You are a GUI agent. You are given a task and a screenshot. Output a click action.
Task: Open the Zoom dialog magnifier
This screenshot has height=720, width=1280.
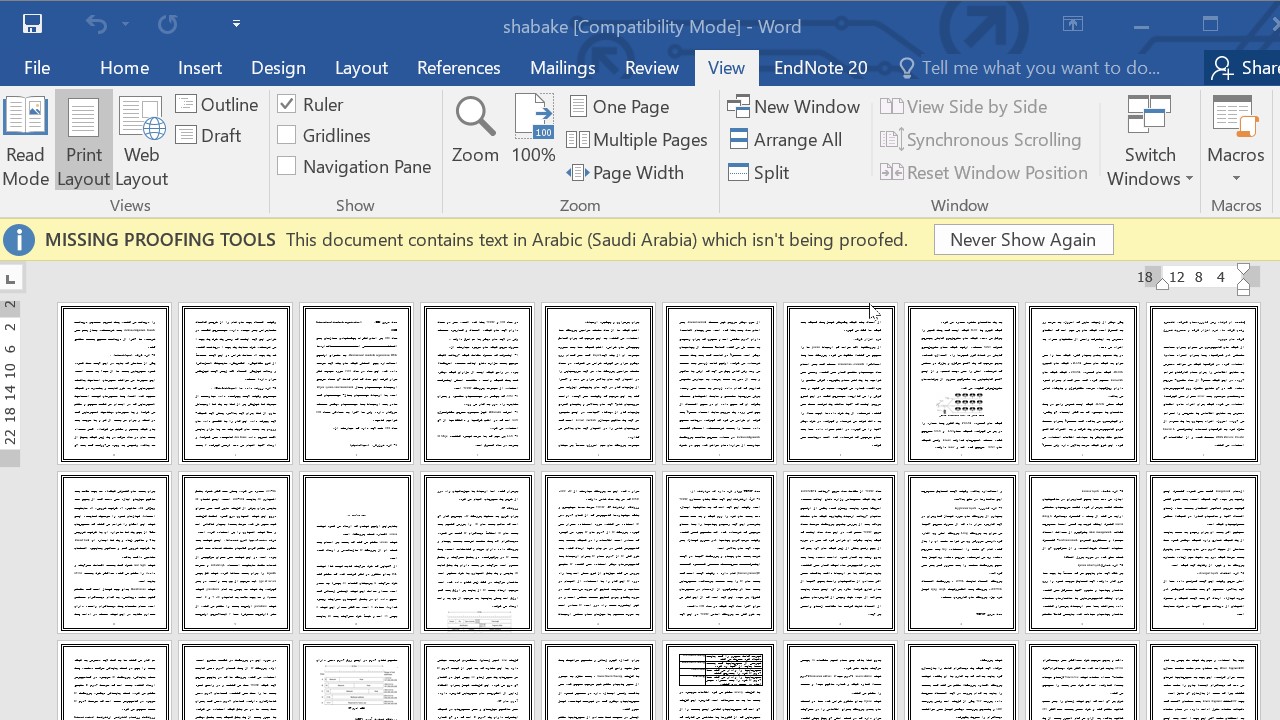coord(475,130)
